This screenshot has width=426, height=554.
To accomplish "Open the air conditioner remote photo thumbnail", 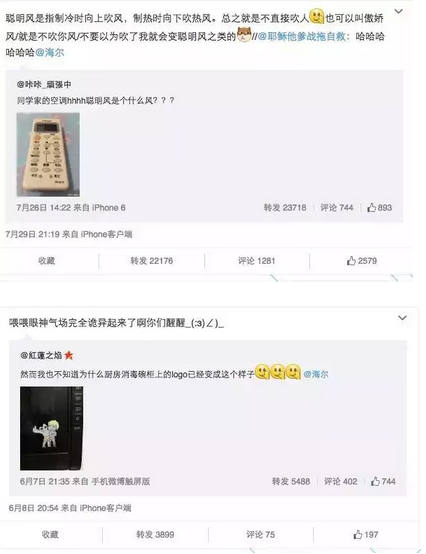I will [48, 154].
